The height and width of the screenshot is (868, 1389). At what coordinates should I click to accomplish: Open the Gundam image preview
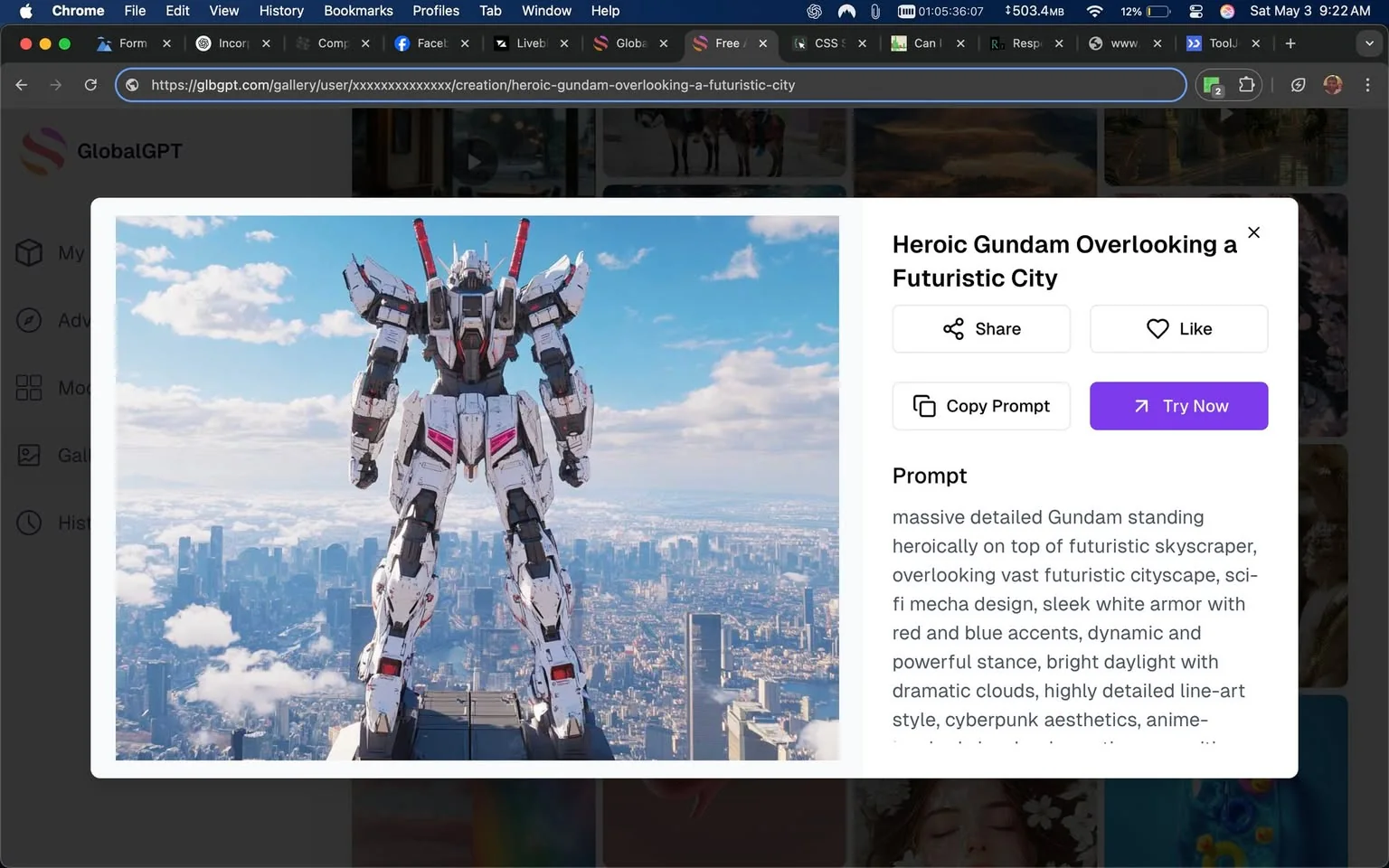[477, 487]
